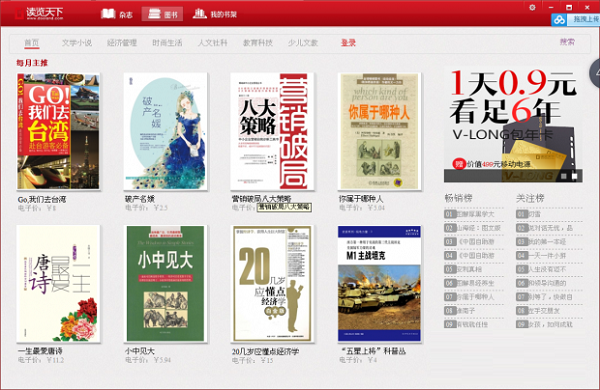Open 关注榜 entry 04 一天一件小事
This screenshot has width=600, height=390.
point(549,256)
